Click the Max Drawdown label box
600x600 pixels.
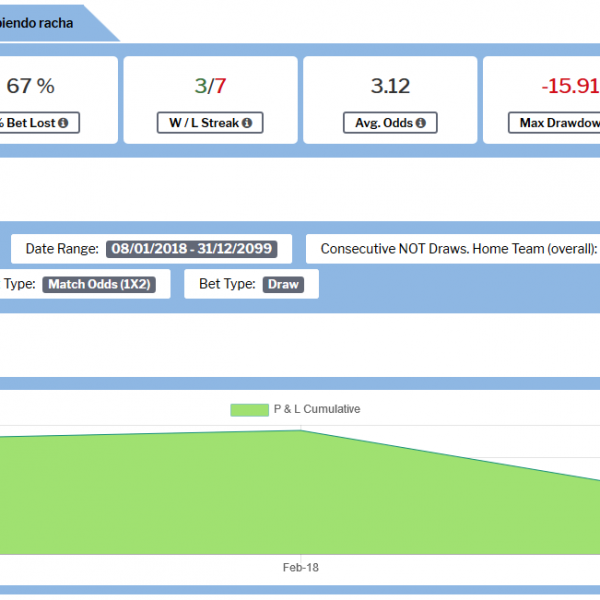[557, 123]
